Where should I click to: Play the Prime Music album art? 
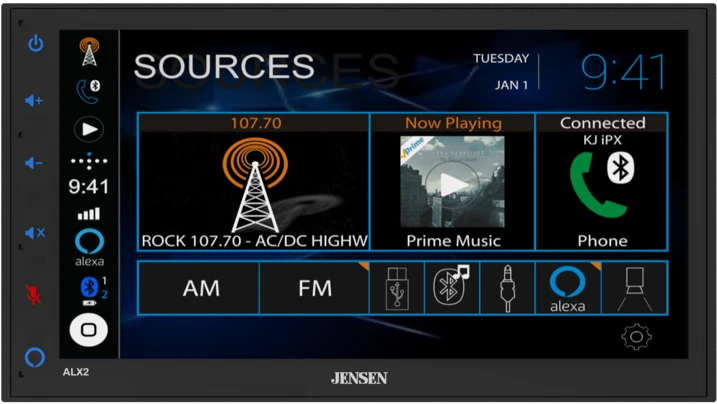pyautogui.click(x=453, y=181)
